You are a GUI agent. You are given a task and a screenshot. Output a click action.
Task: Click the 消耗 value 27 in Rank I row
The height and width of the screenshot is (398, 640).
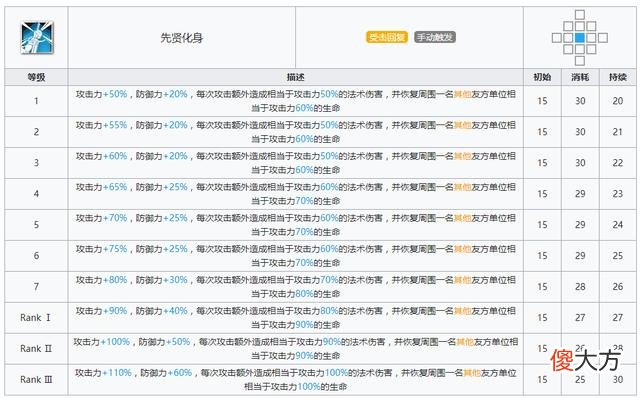pyautogui.click(x=580, y=318)
